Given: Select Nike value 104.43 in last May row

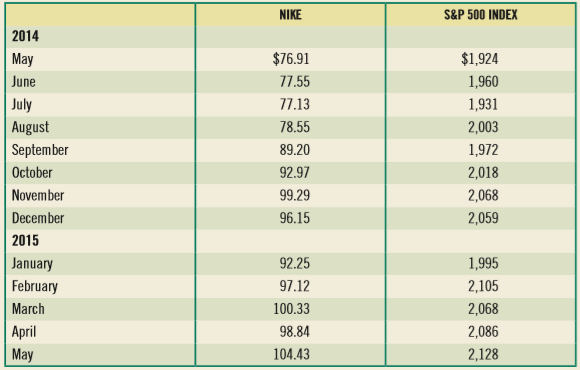Looking at the screenshot, I should (291, 354).
